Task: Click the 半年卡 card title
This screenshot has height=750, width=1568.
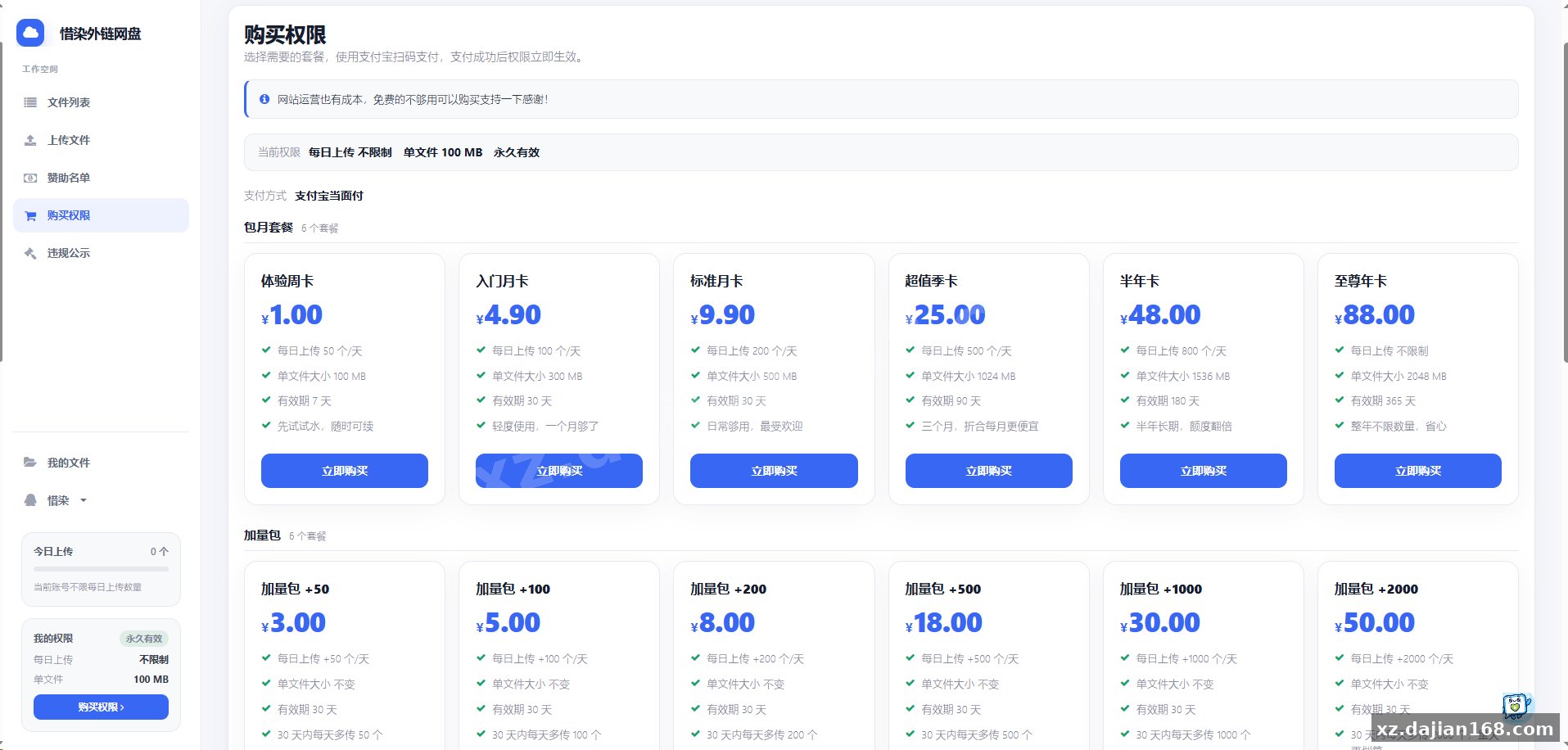Action: [1140, 281]
